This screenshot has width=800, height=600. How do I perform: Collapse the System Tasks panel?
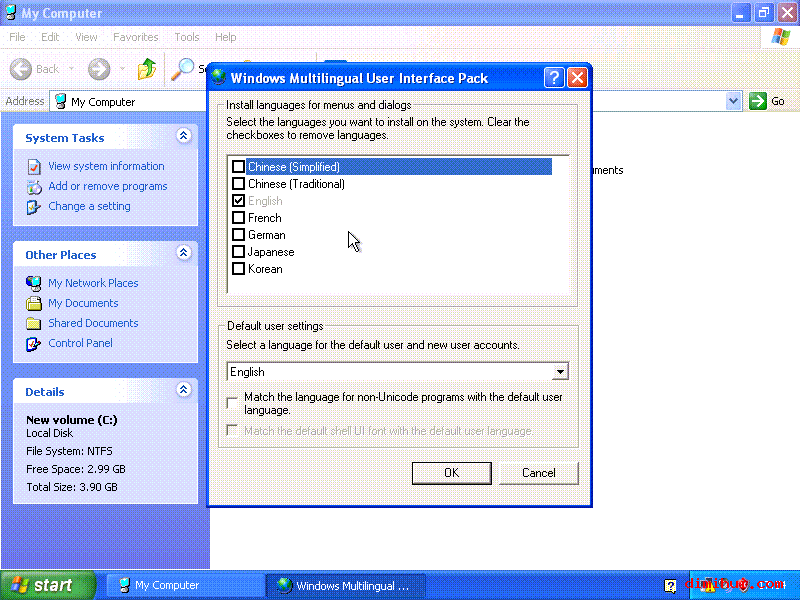pos(184,136)
